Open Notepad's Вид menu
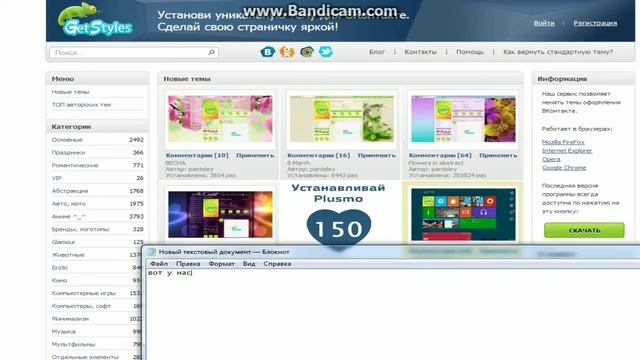Image resolution: width=640 pixels, height=360 pixels. [x=249, y=264]
